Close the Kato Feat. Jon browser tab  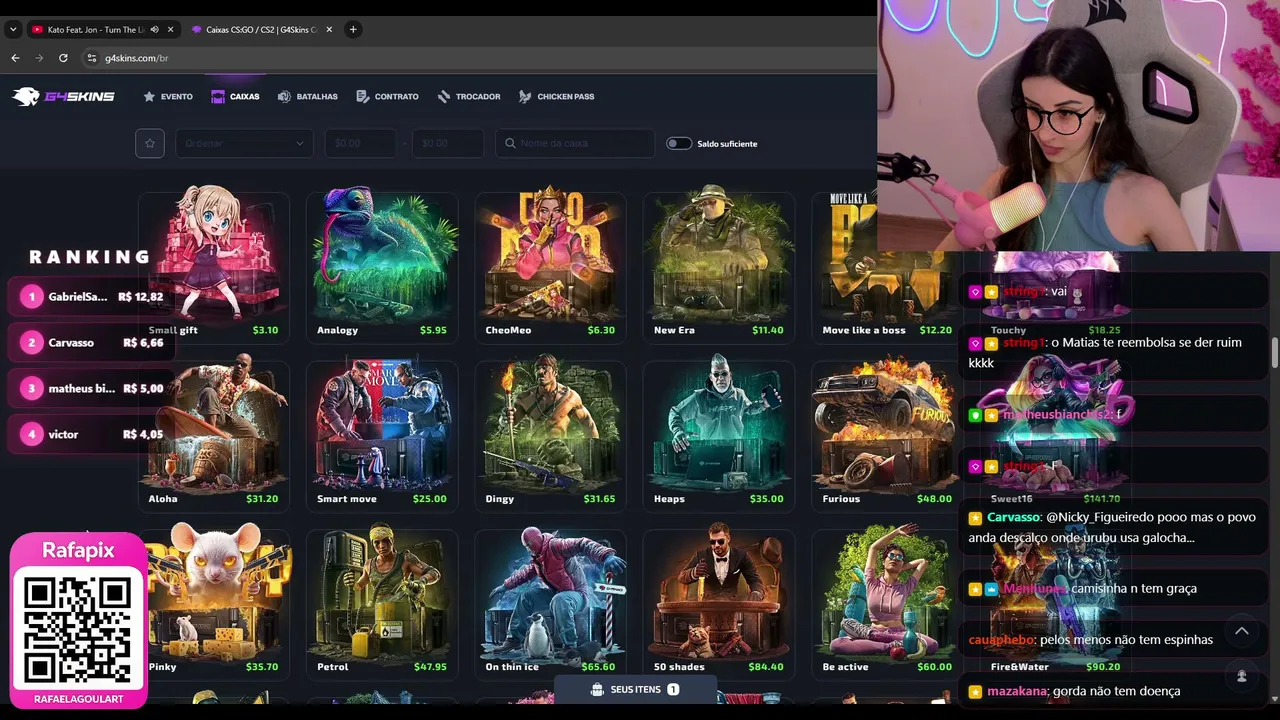(x=170, y=30)
